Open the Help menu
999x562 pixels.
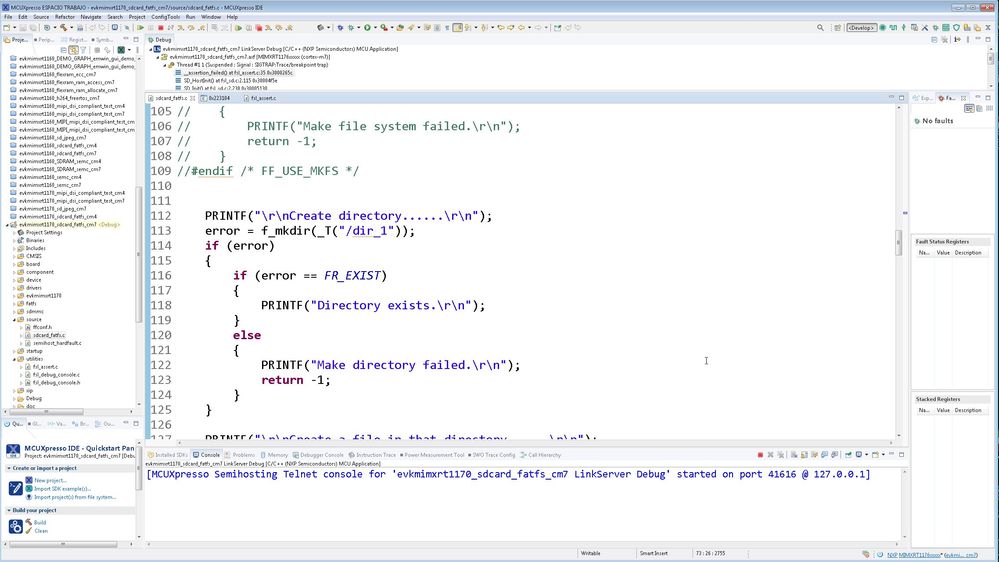pos(233,17)
